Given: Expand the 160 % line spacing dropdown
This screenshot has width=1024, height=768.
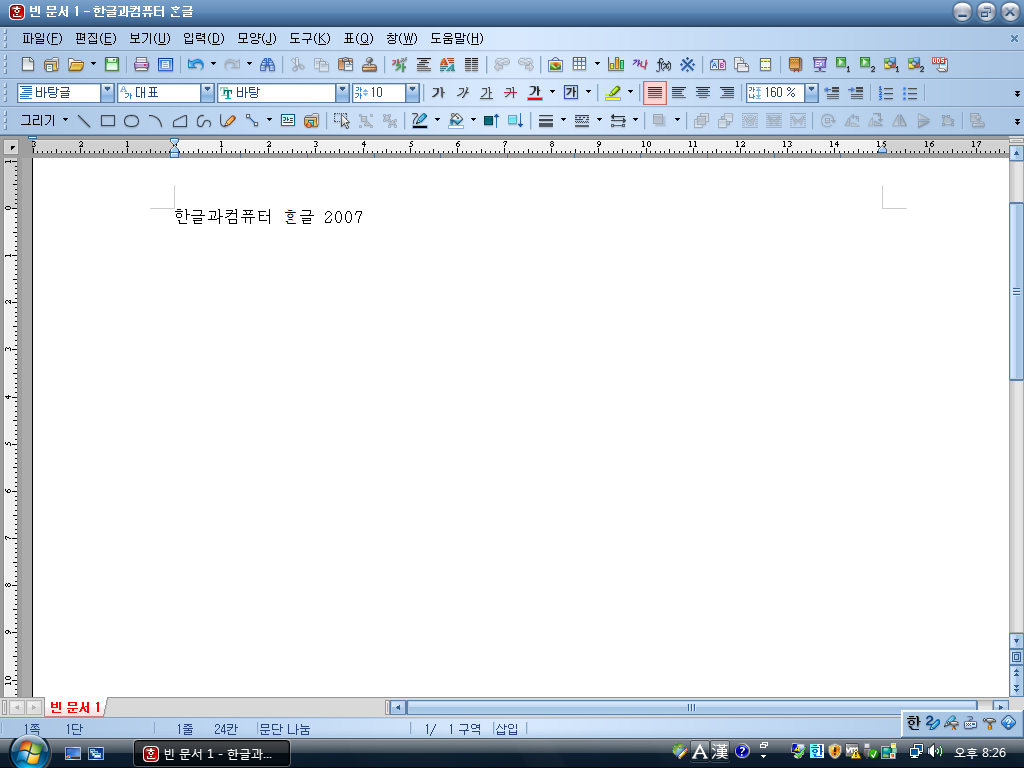Looking at the screenshot, I should tap(811, 93).
